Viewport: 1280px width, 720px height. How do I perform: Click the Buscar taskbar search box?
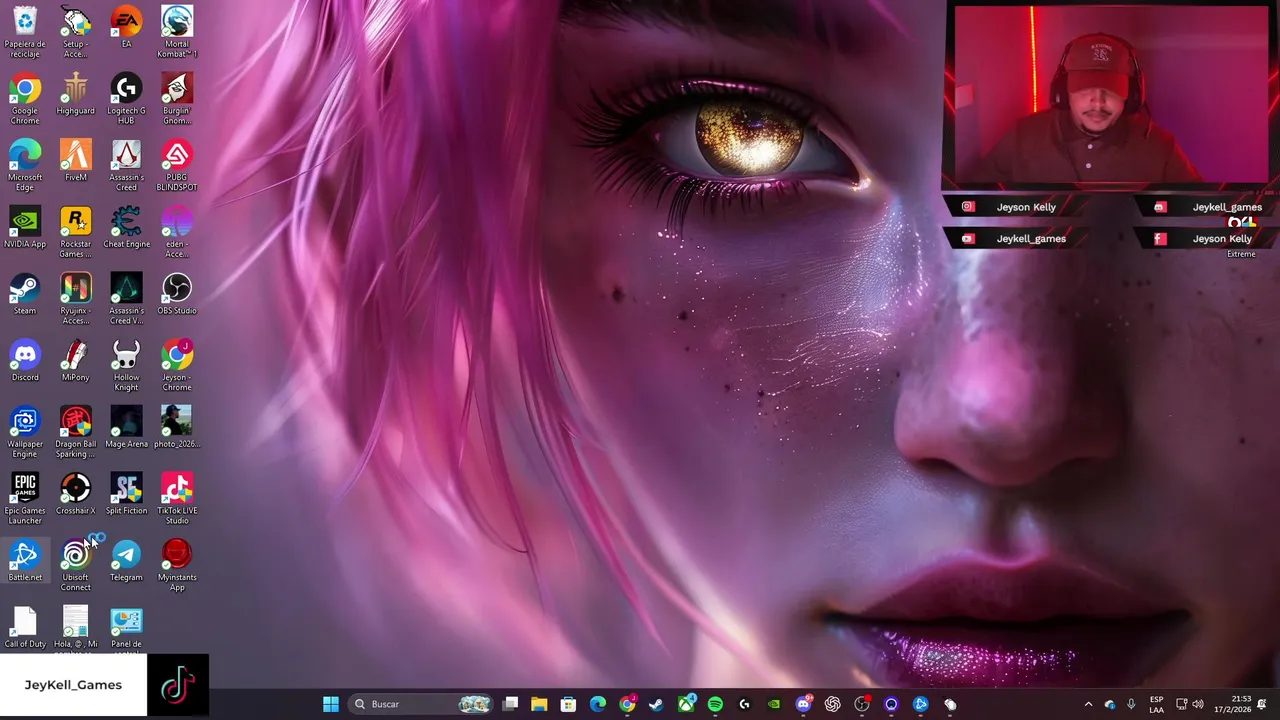click(421, 704)
